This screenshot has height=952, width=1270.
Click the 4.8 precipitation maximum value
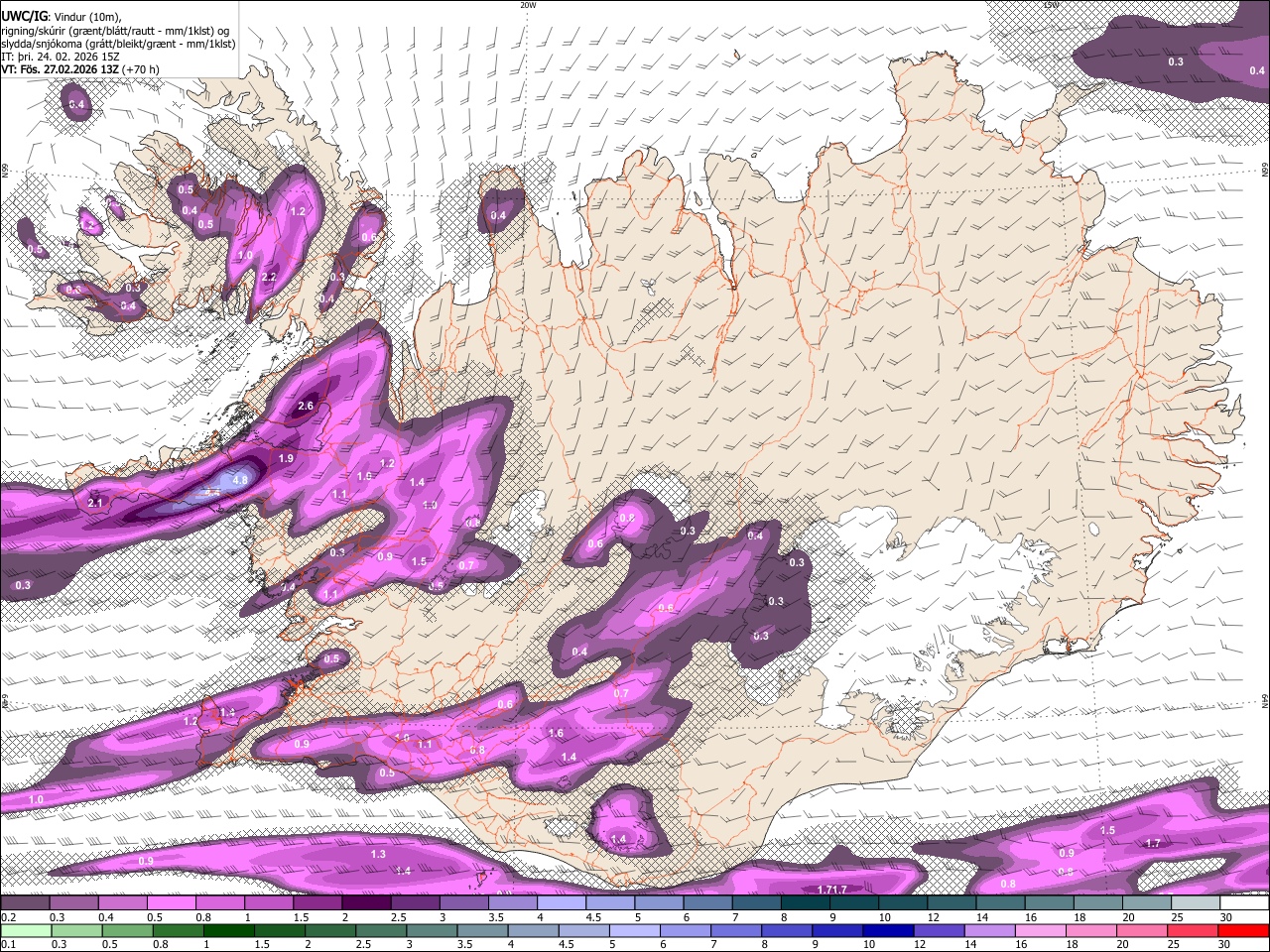click(240, 480)
